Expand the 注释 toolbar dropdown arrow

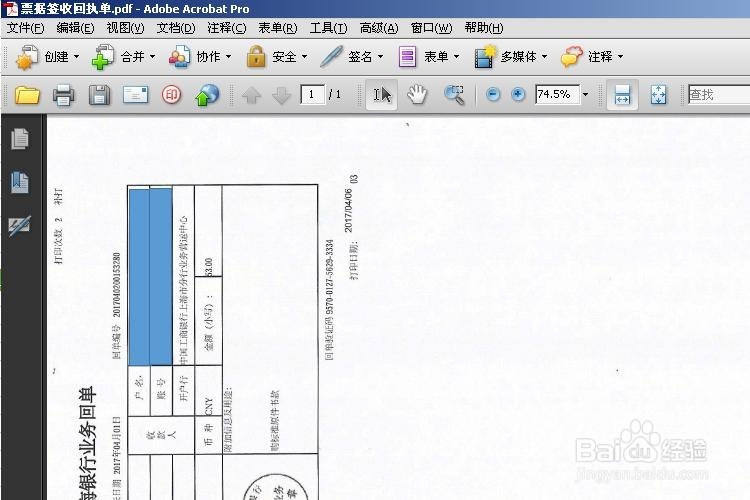(x=620, y=57)
